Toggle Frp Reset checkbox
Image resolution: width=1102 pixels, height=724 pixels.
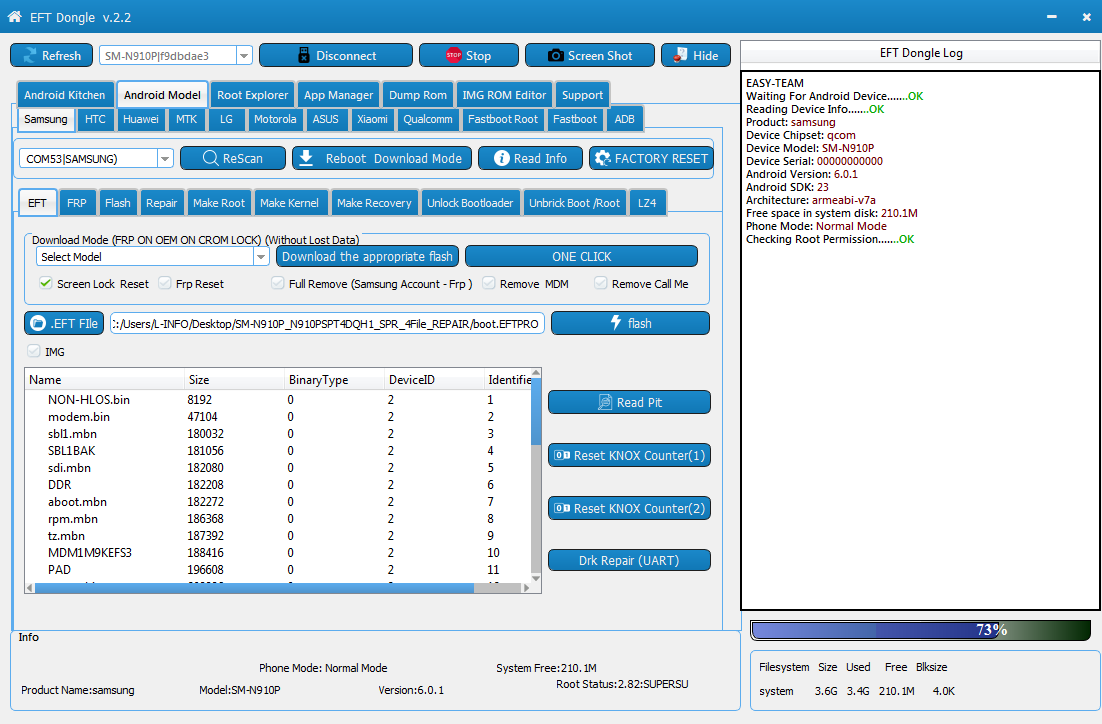164,283
